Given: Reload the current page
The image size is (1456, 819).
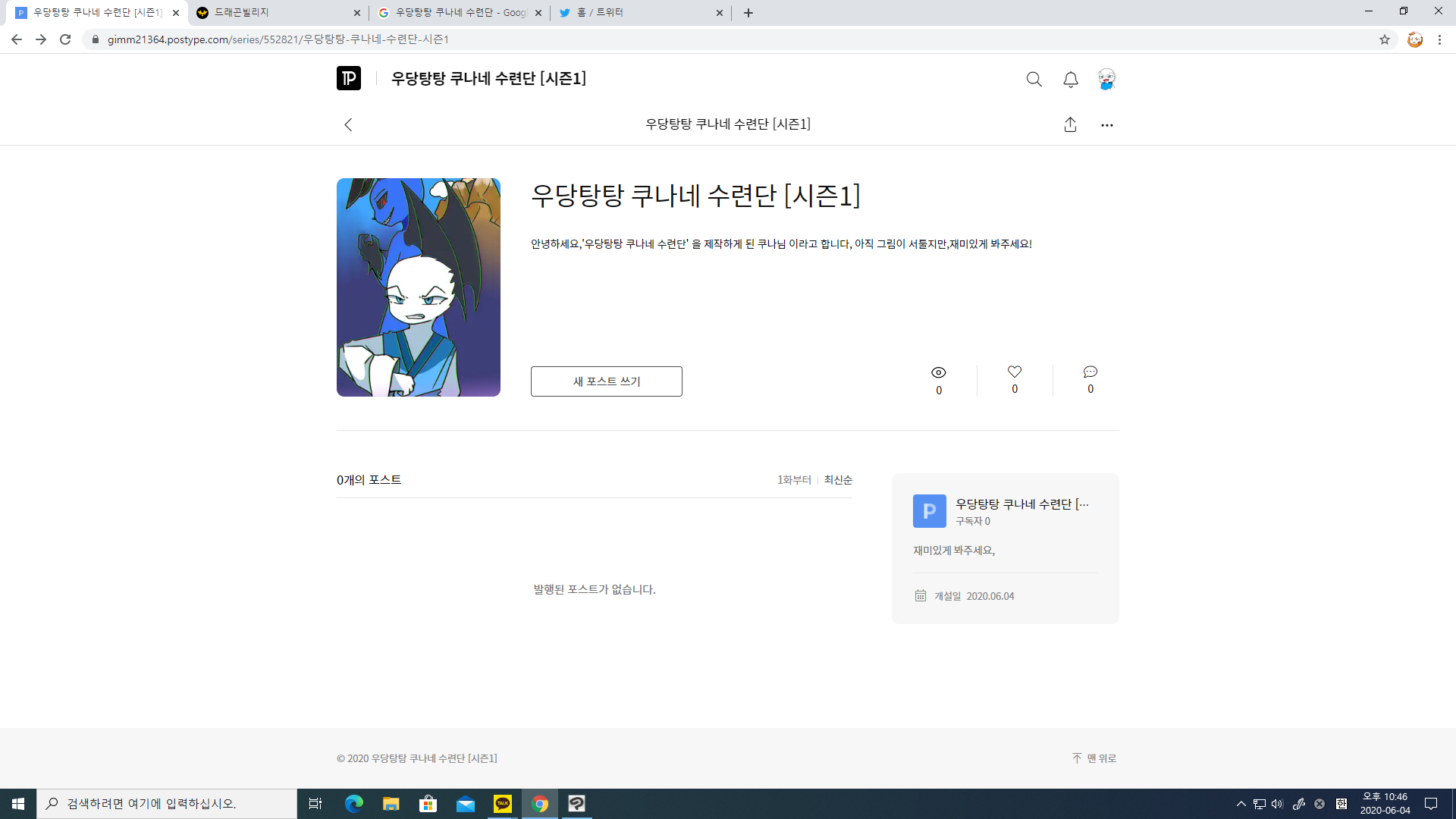Looking at the screenshot, I should (x=65, y=39).
